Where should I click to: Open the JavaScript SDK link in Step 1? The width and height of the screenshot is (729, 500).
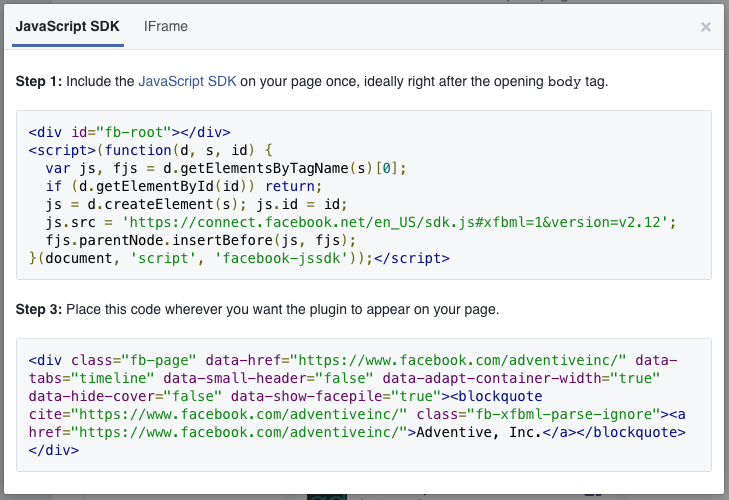coord(187,81)
